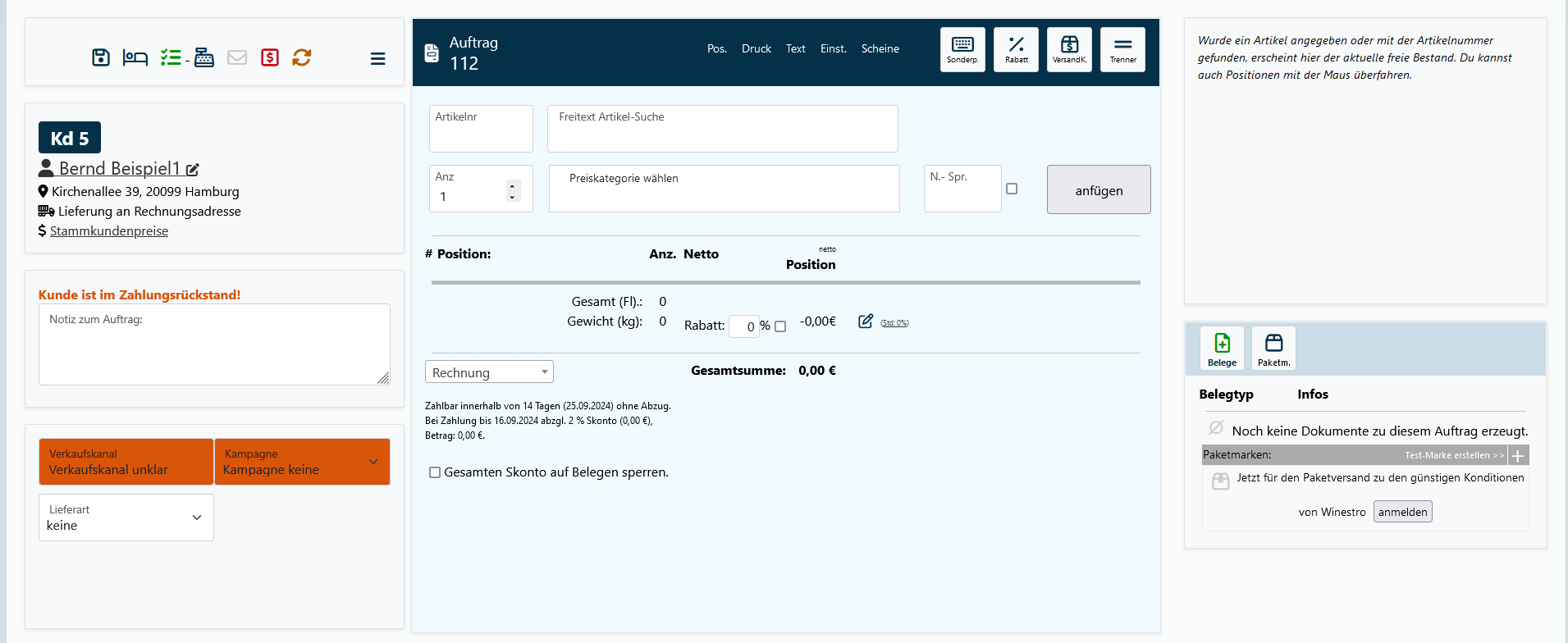Viewport: 1568px width, 643px height.
Task: Expand the Kampagne dropdown
Action: point(302,462)
